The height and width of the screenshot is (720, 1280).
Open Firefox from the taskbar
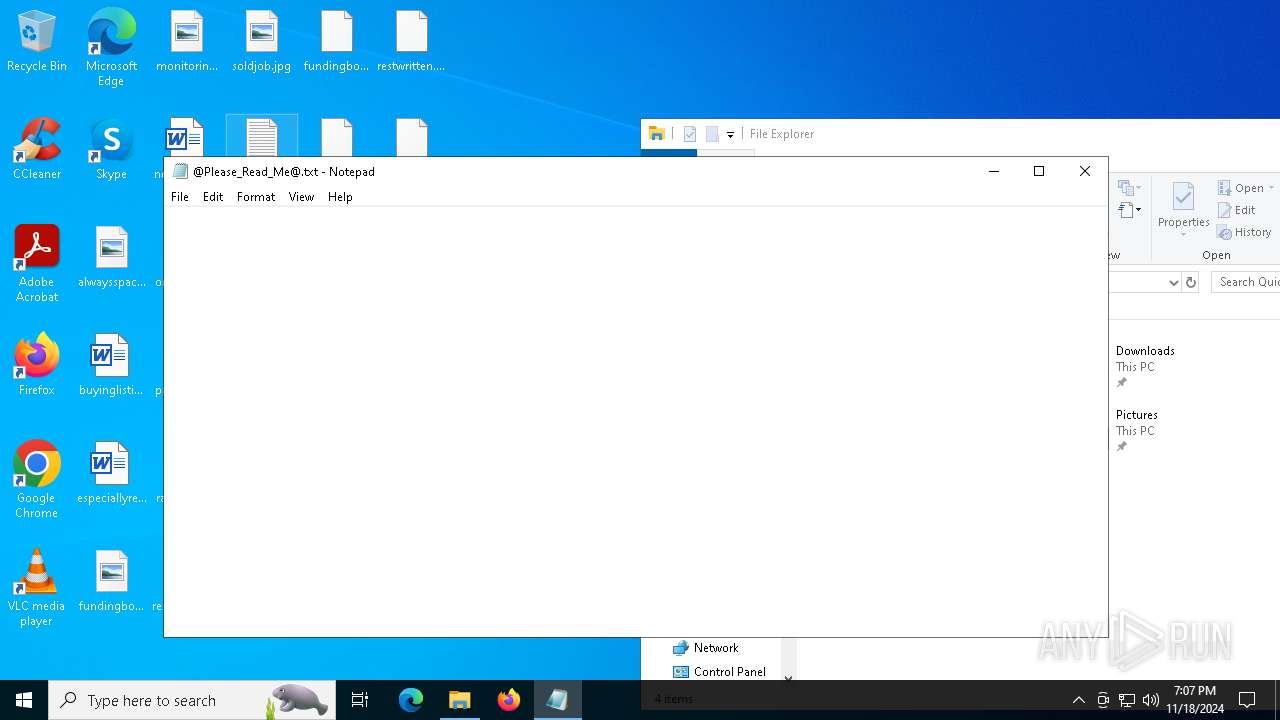[x=509, y=700]
